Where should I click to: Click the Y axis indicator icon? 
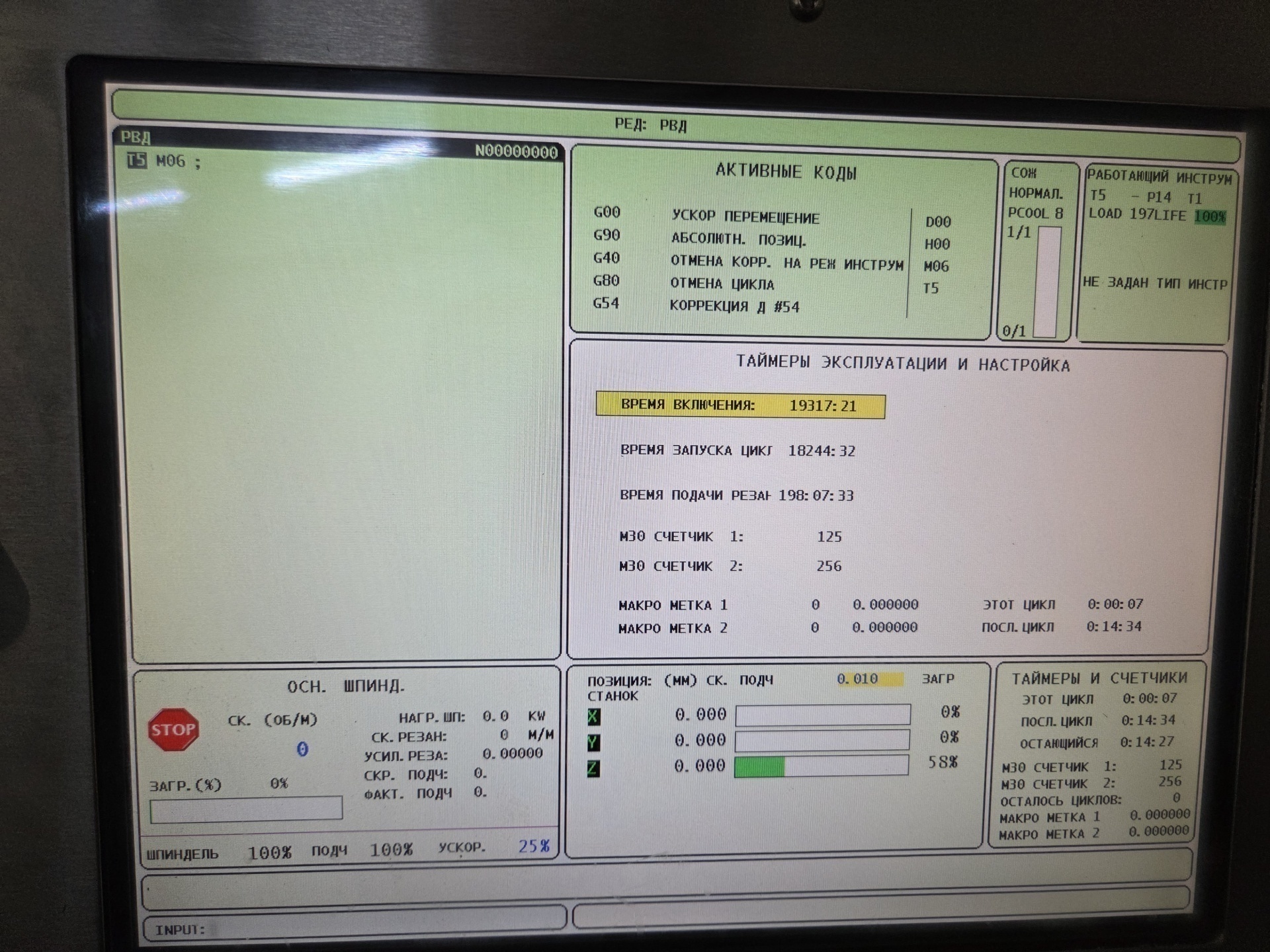(x=593, y=742)
